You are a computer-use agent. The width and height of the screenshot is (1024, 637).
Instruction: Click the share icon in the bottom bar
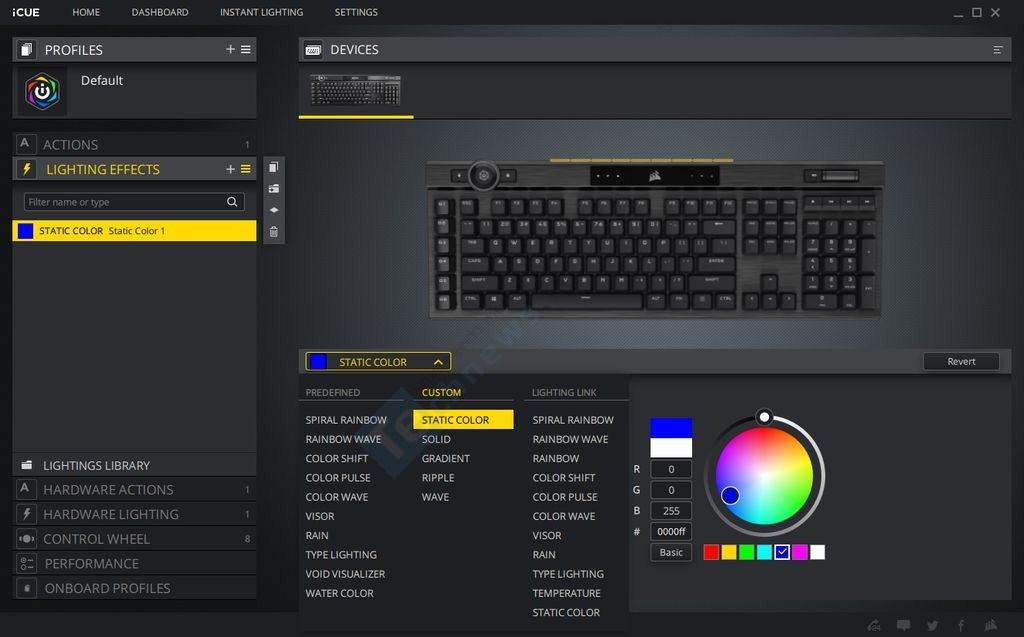tap(874, 625)
